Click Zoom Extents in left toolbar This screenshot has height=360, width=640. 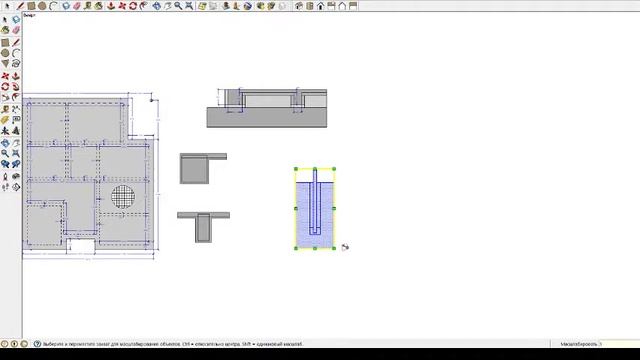(16, 153)
